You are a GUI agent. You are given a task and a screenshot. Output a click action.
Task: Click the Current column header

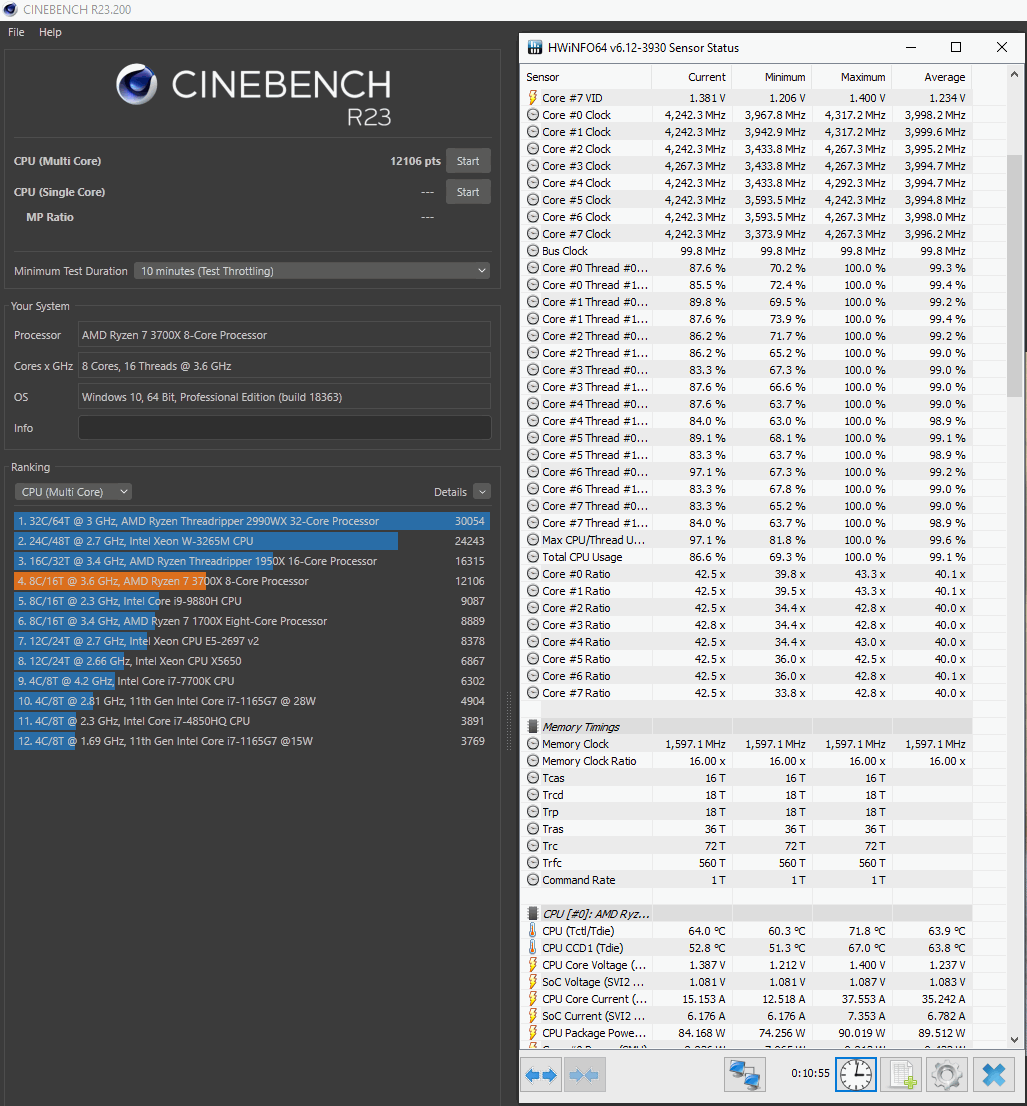[x=691, y=77]
